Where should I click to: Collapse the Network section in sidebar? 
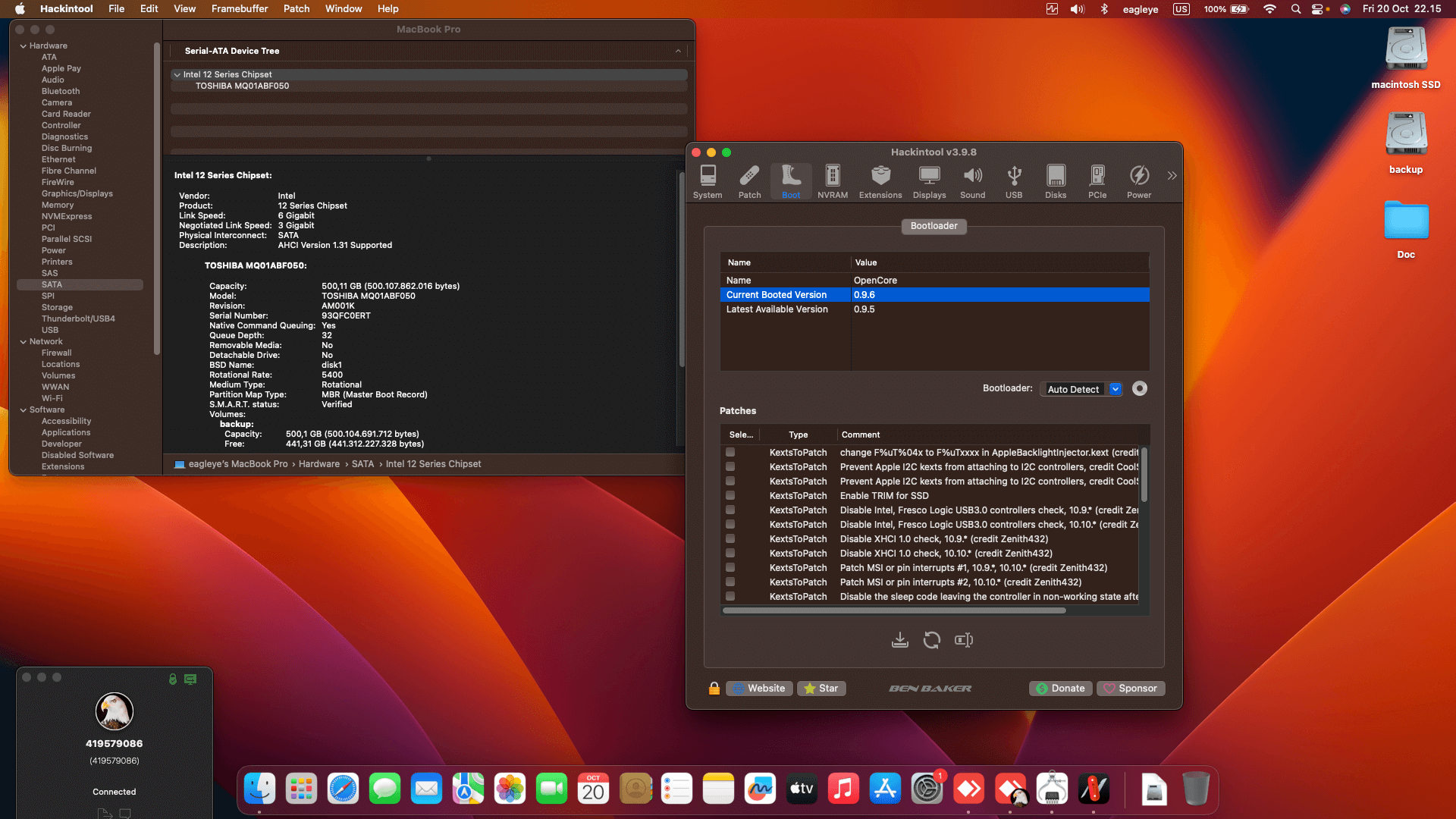23,342
